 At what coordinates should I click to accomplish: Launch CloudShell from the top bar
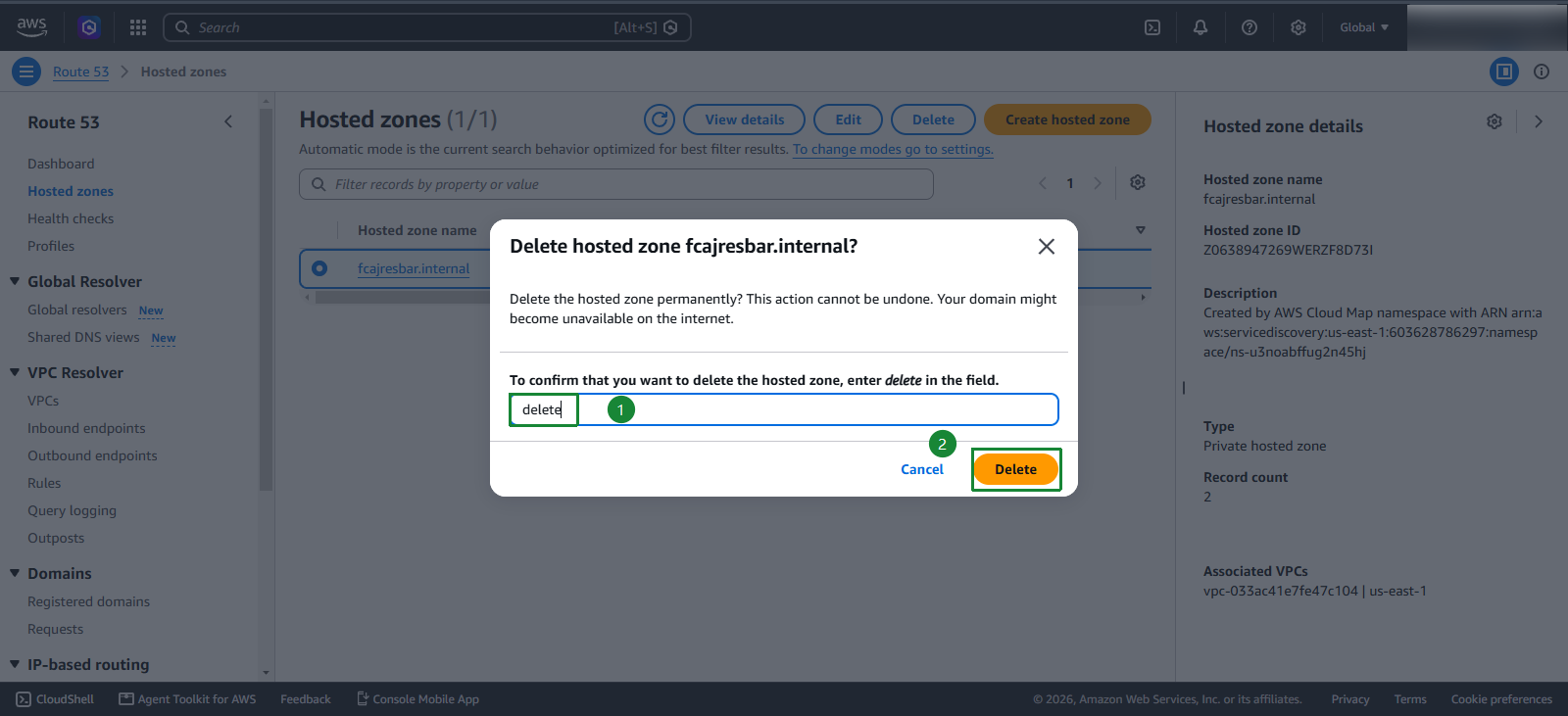tap(1152, 27)
